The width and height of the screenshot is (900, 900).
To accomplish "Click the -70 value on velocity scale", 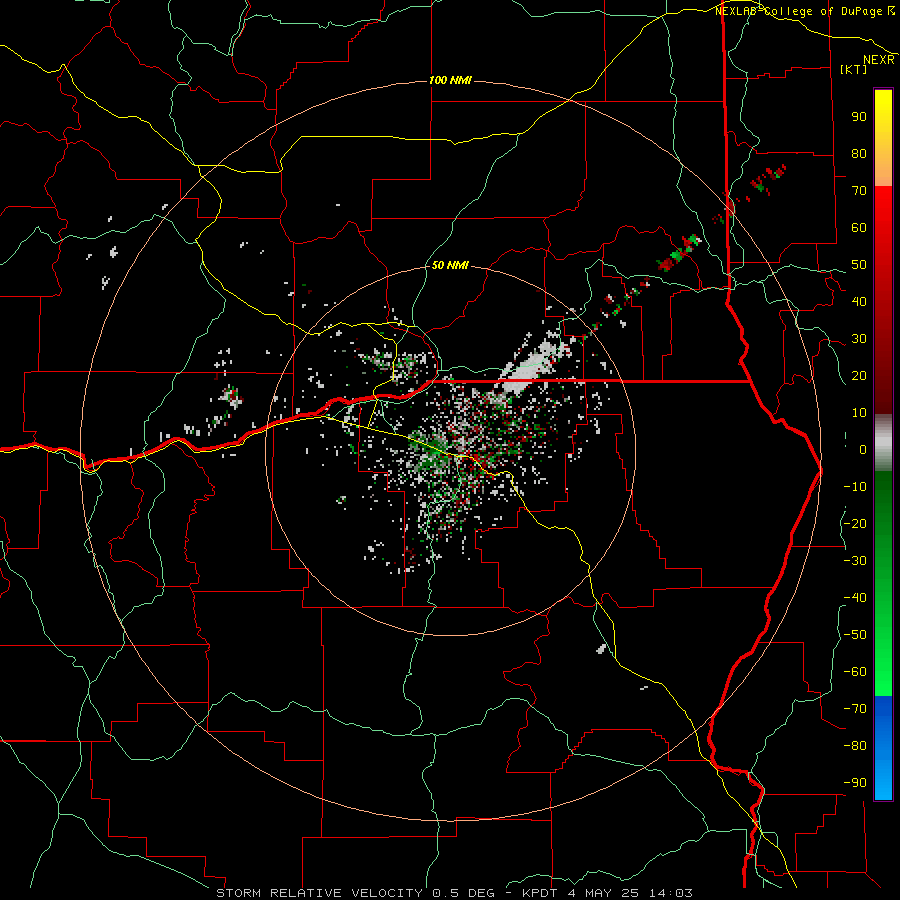I will click(855, 709).
